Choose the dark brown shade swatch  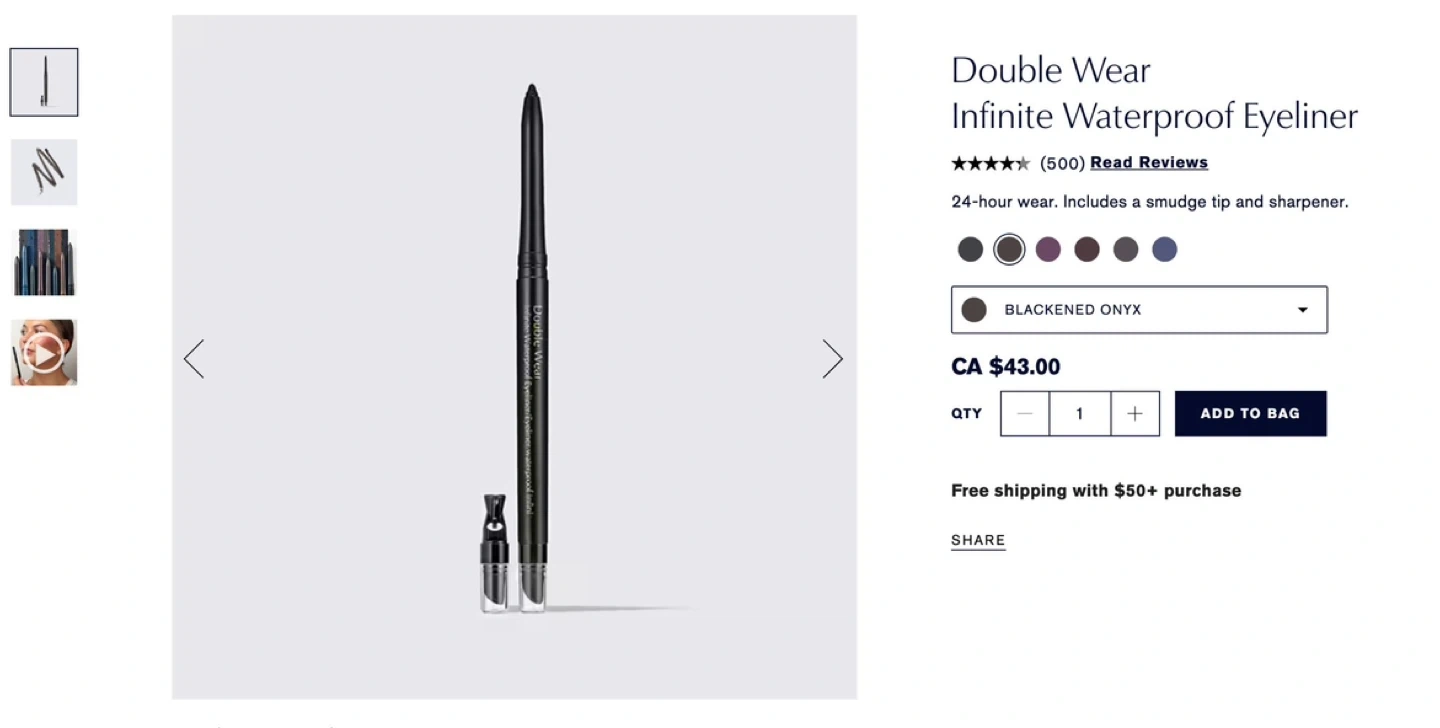click(1087, 249)
